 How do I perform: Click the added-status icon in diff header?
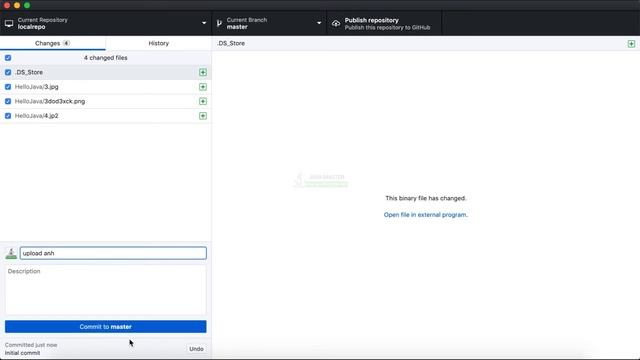pos(631,44)
